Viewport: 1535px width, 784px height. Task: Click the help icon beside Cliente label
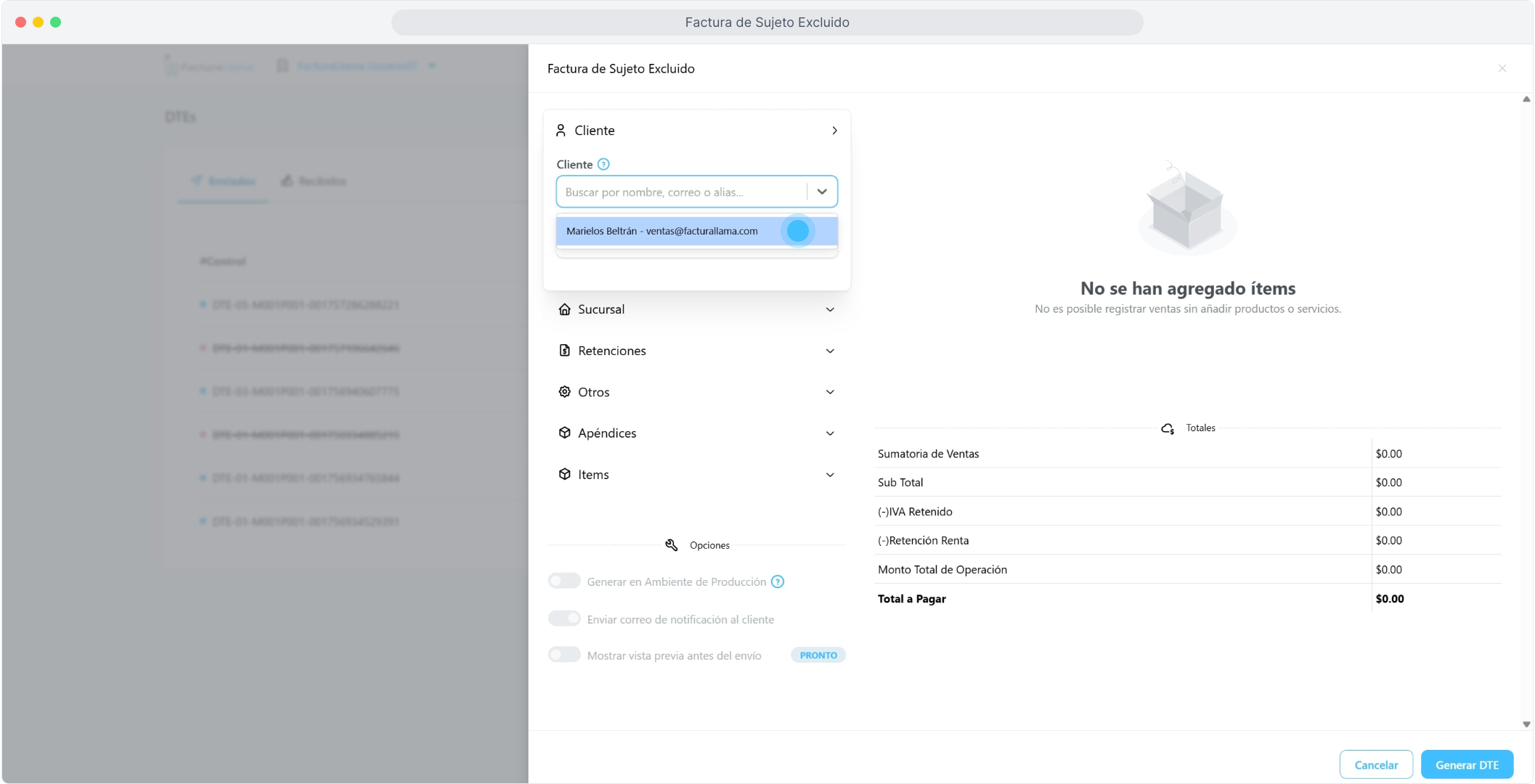tap(603, 165)
